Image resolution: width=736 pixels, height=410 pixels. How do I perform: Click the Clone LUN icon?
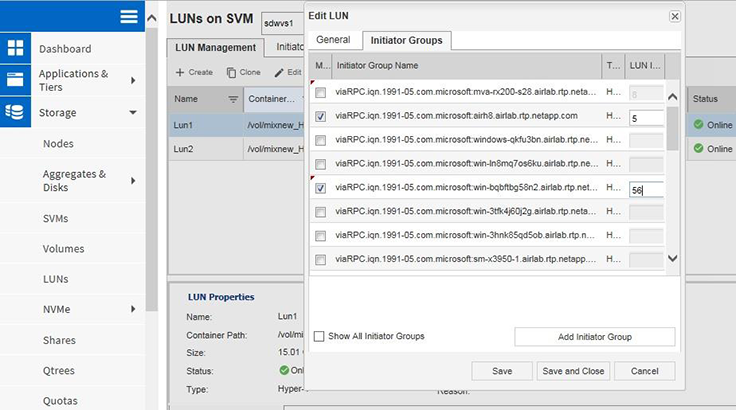click(232, 72)
